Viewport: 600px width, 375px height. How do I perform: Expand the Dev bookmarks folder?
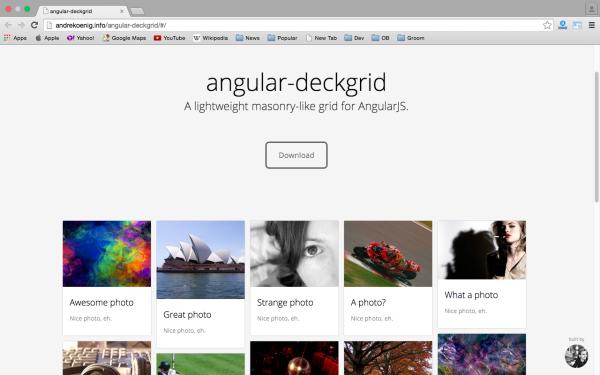click(354, 38)
